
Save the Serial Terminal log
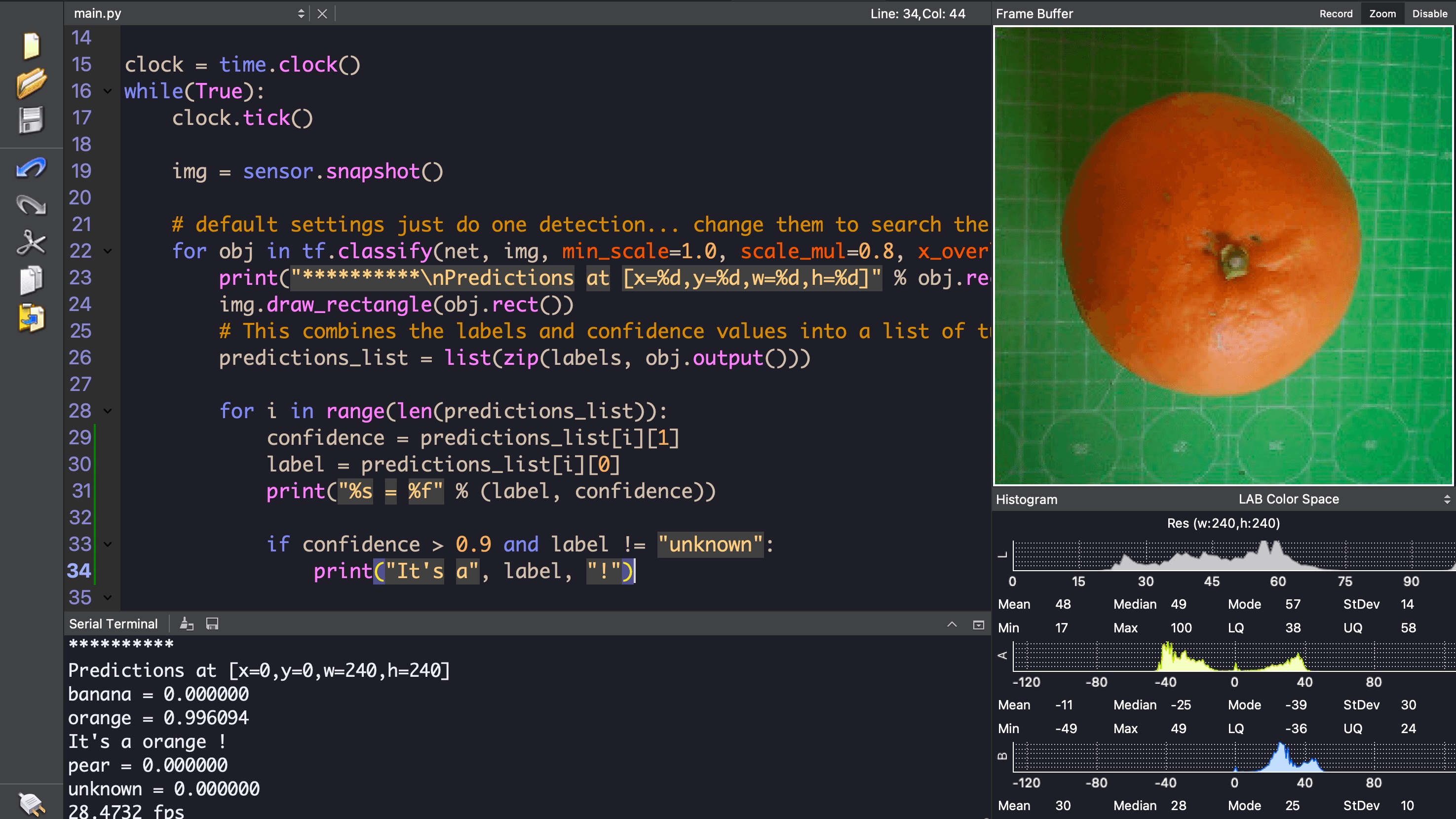[x=212, y=624]
